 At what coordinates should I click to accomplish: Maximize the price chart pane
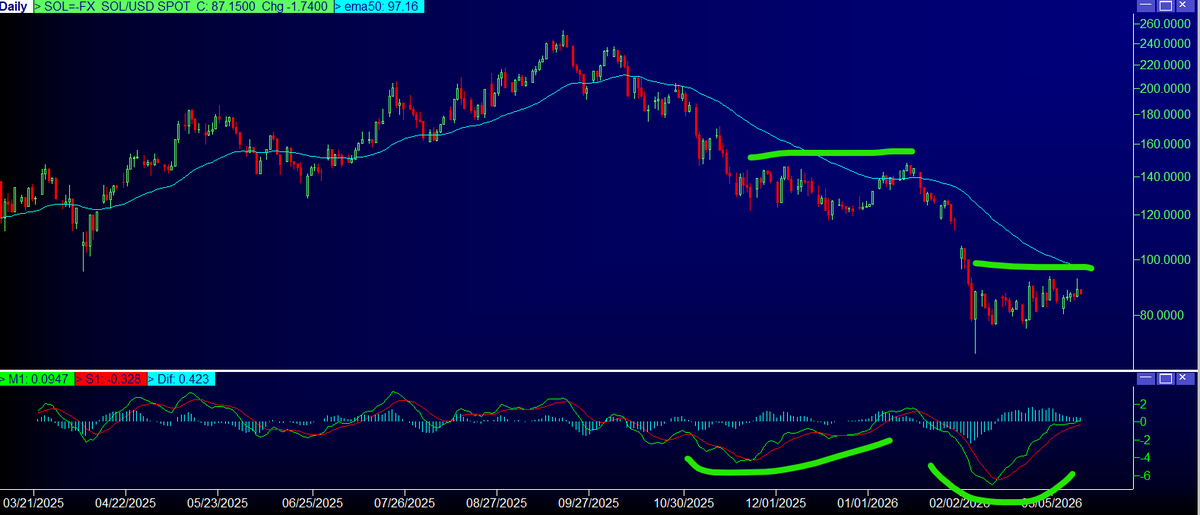pyautogui.click(x=1166, y=7)
